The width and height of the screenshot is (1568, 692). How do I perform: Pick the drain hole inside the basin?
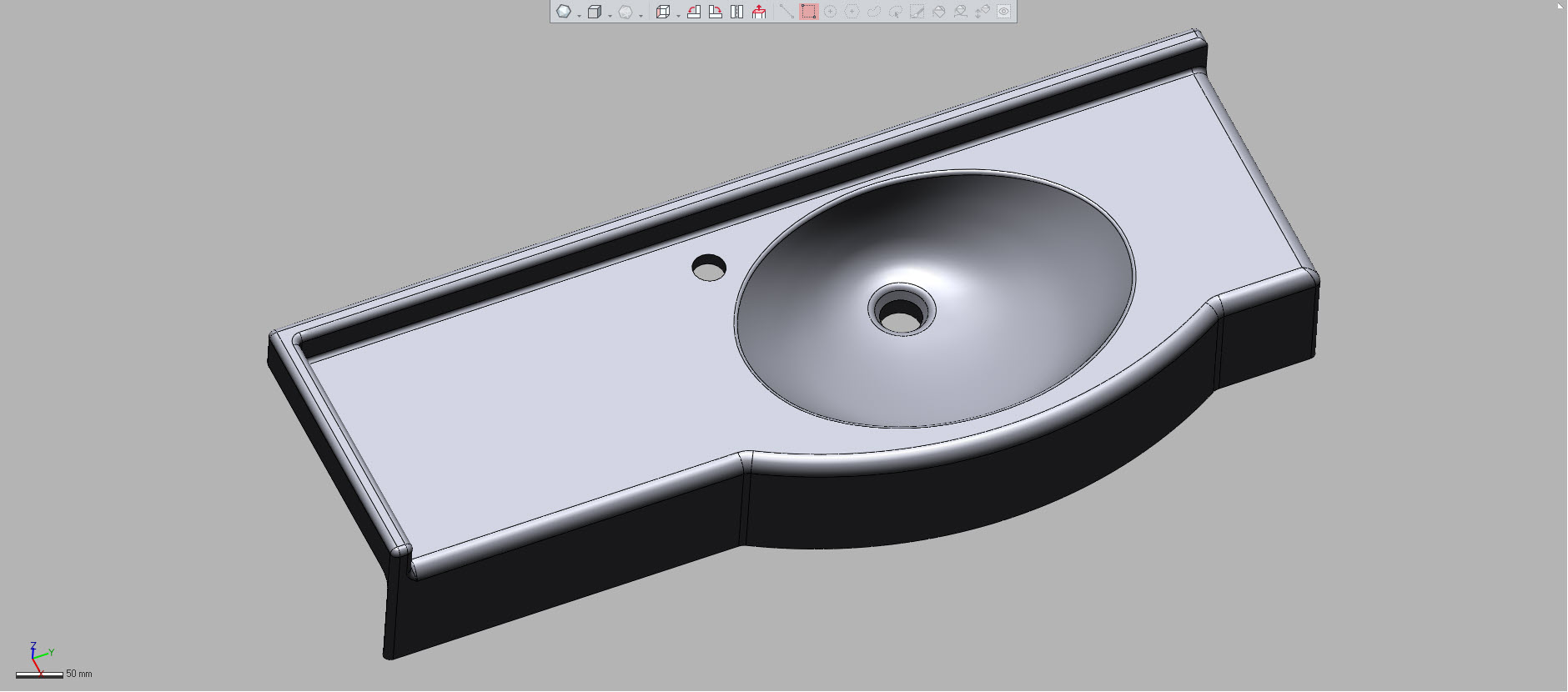[x=901, y=316]
